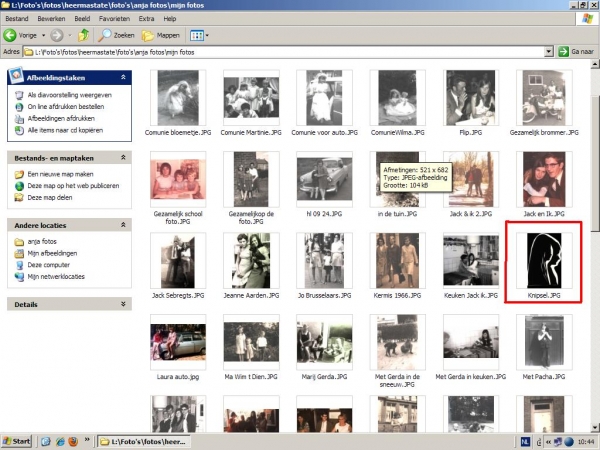The width and height of the screenshot is (600, 450).
Task: Select Kermis 1966.JPG thumbnail
Action: pyautogui.click(x=398, y=261)
